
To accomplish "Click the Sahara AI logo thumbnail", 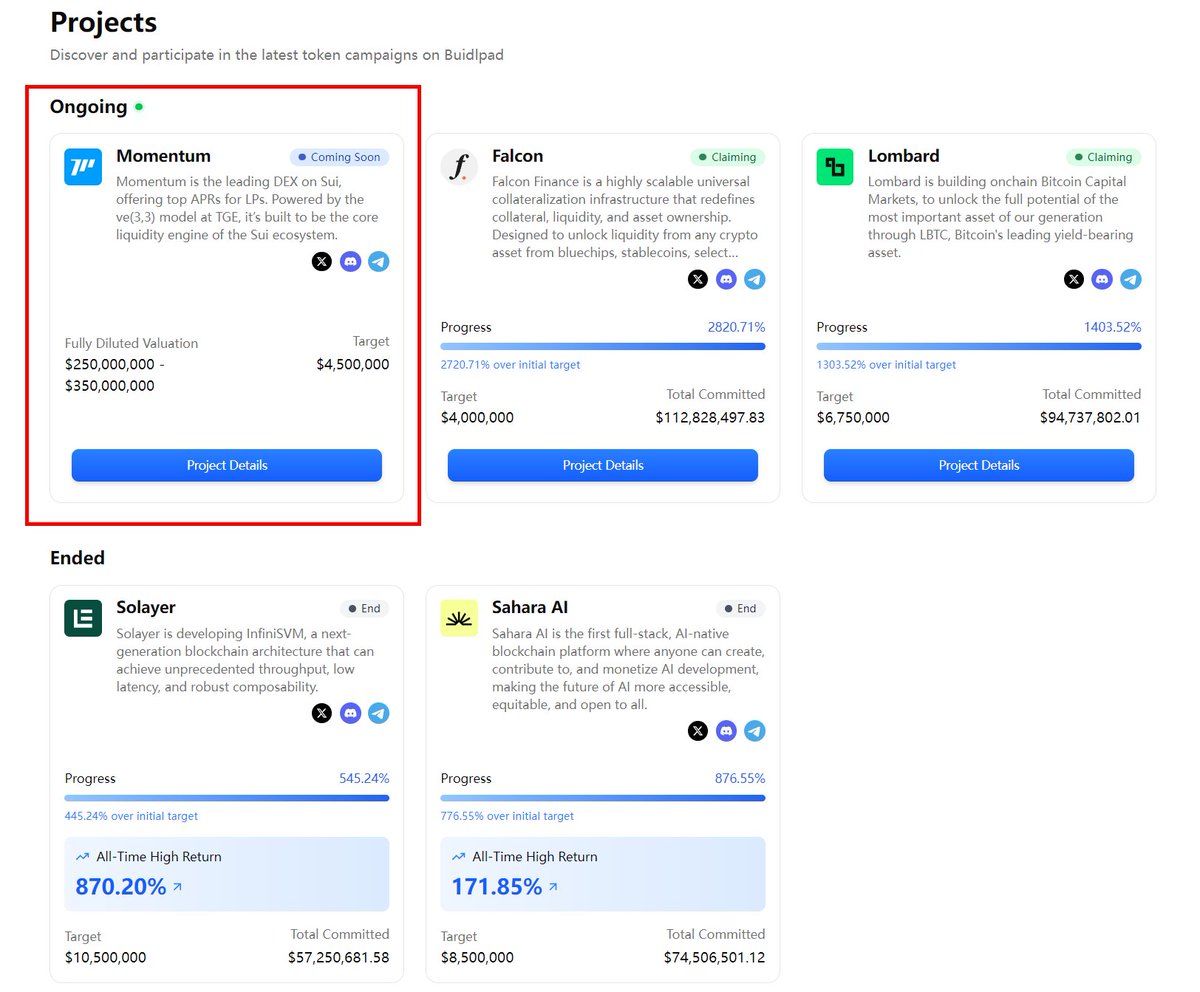I will point(459,618).
